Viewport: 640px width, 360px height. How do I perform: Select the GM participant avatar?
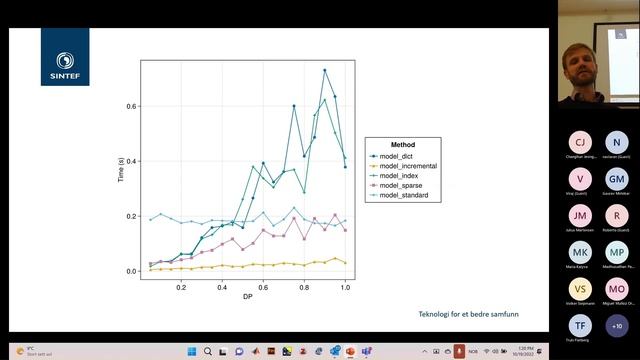point(617,179)
